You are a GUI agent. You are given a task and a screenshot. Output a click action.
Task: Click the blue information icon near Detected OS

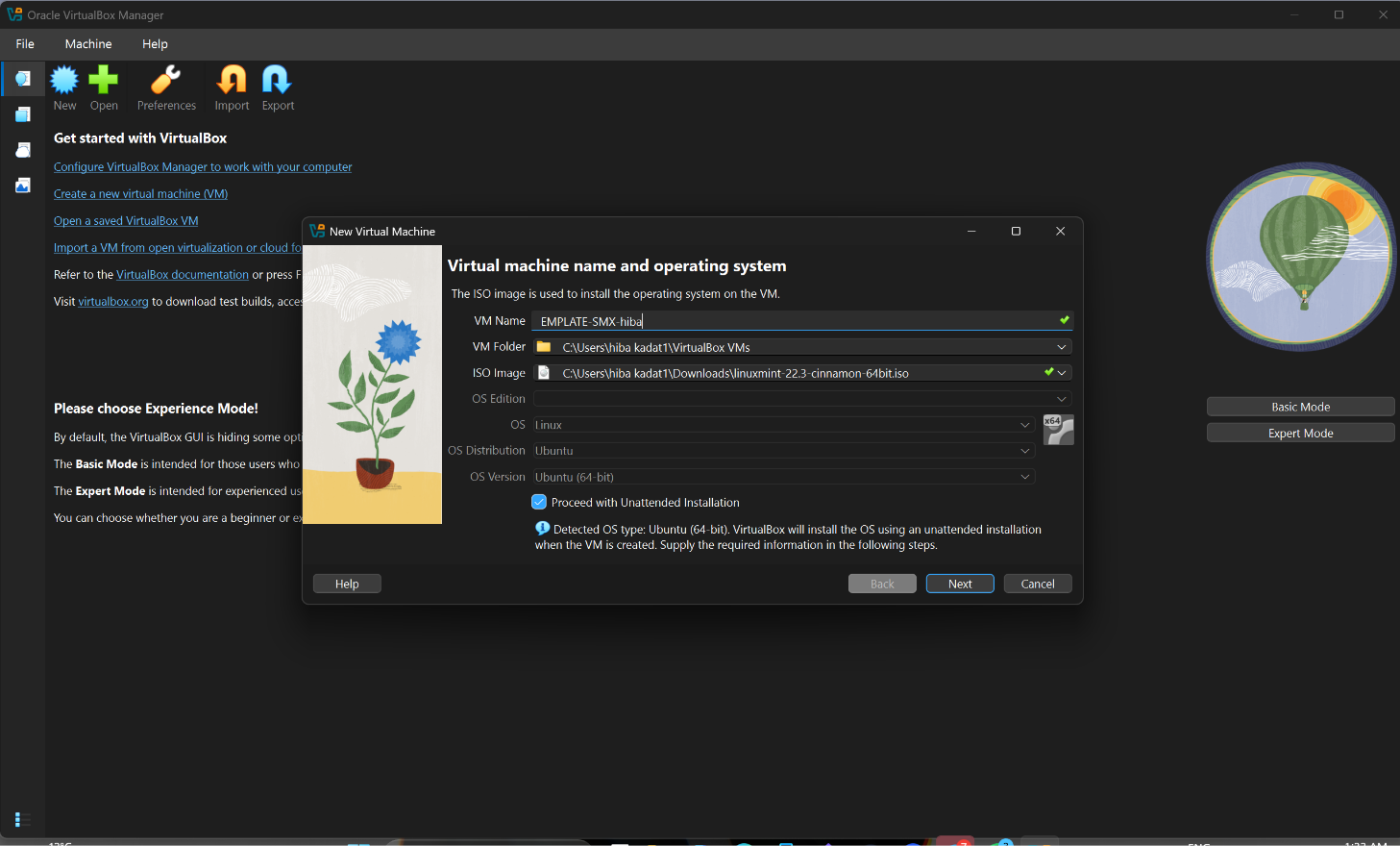[542, 529]
